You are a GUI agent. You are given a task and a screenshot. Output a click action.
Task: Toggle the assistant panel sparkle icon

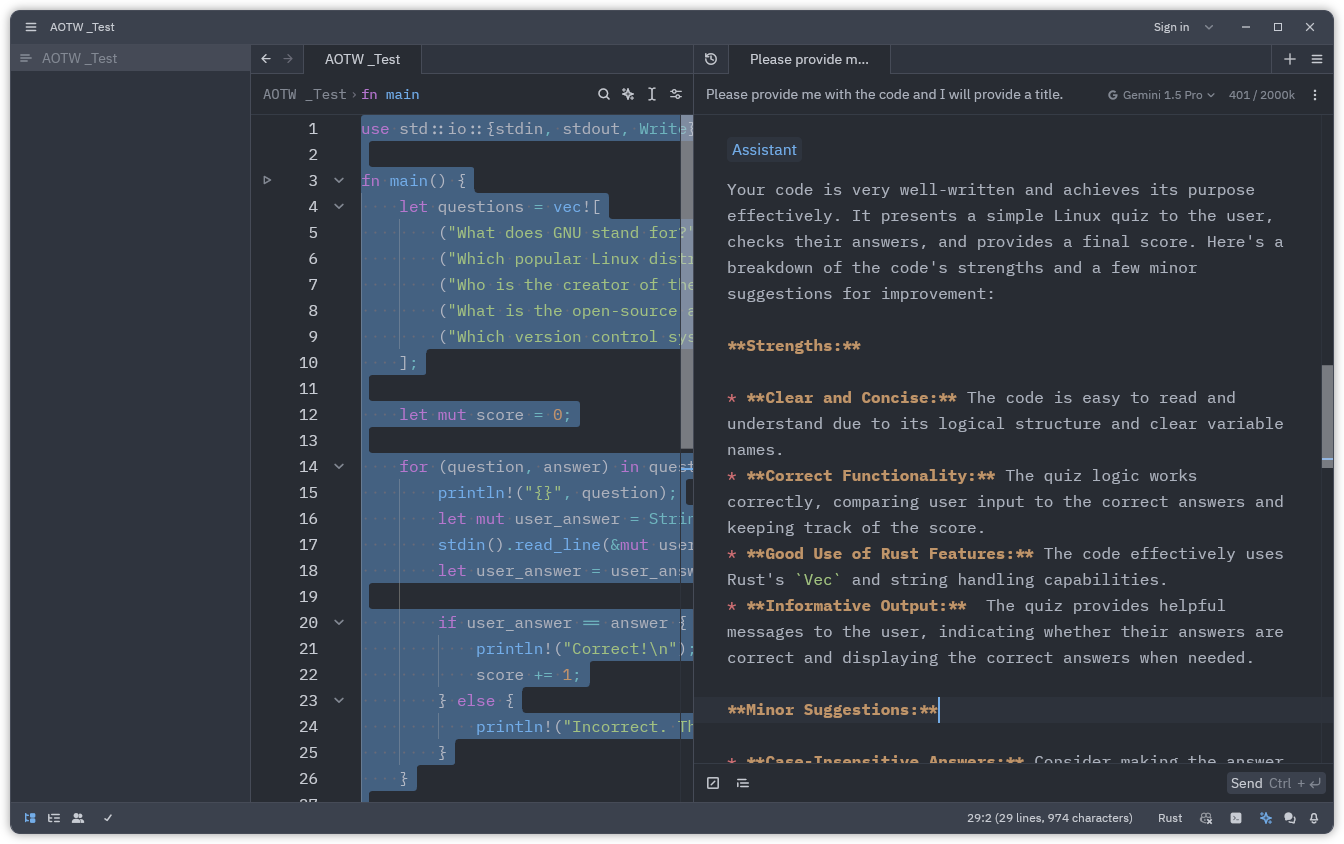(x=1266, y=818)
